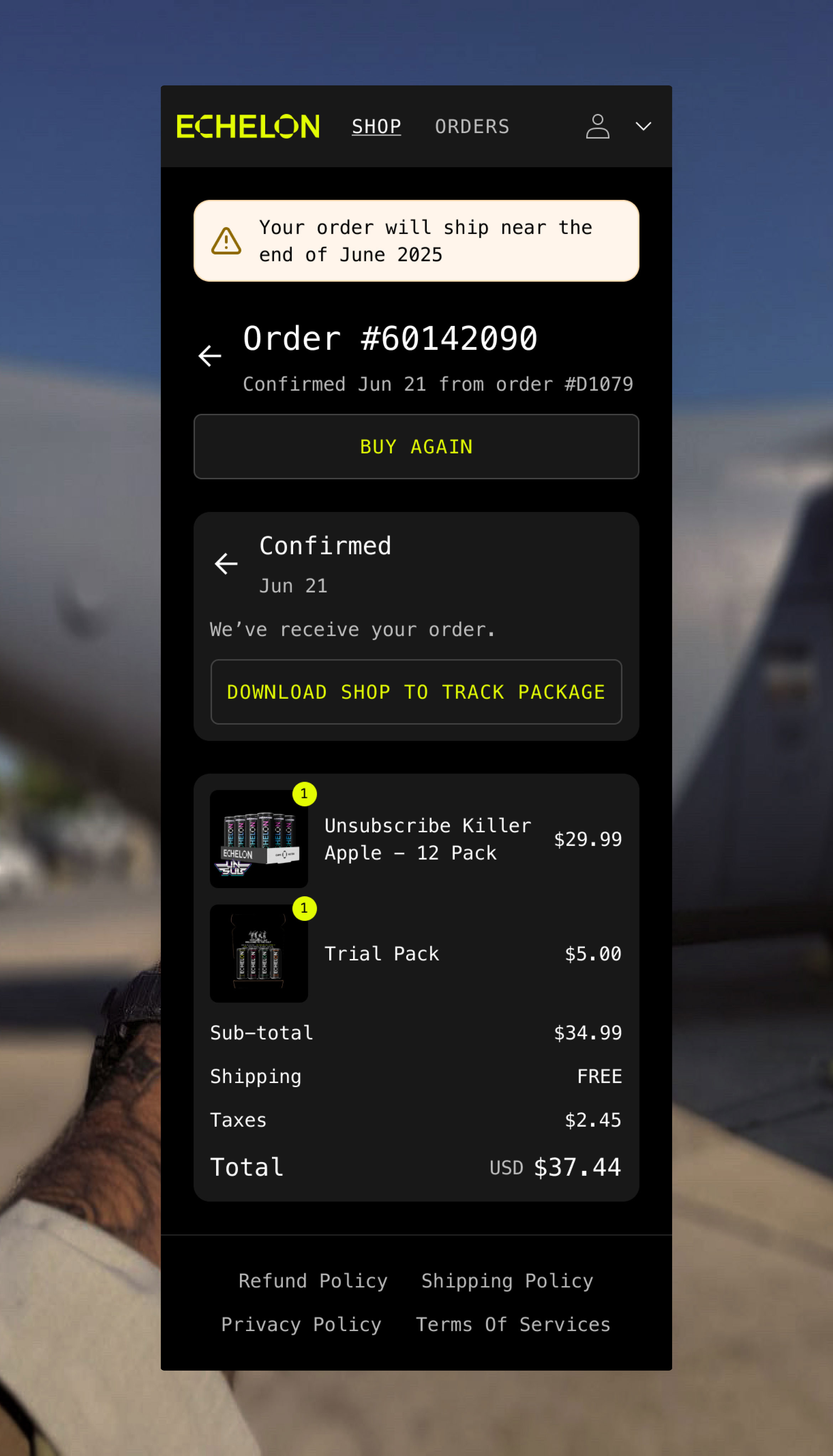Click quantity badge on Trial Pack thumbnail
833x1456 pixels.
pyautogui.click(x=304, y=908)
